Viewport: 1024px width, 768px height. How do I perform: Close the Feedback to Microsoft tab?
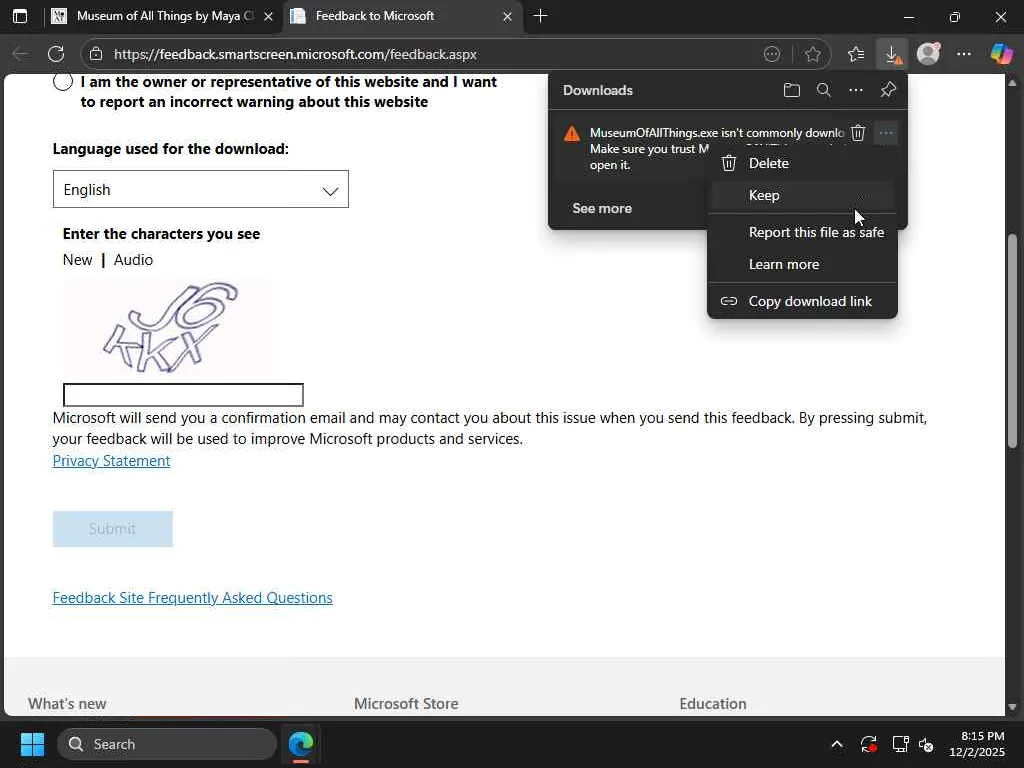[x=507, y=16]
